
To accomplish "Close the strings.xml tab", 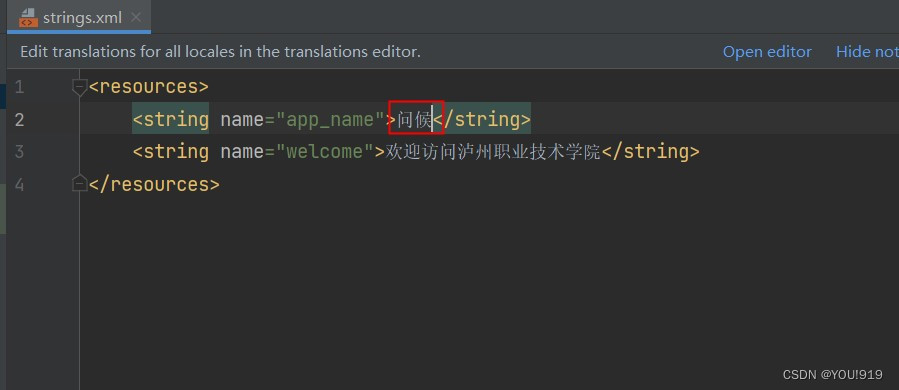I will (x=136, y=17).
